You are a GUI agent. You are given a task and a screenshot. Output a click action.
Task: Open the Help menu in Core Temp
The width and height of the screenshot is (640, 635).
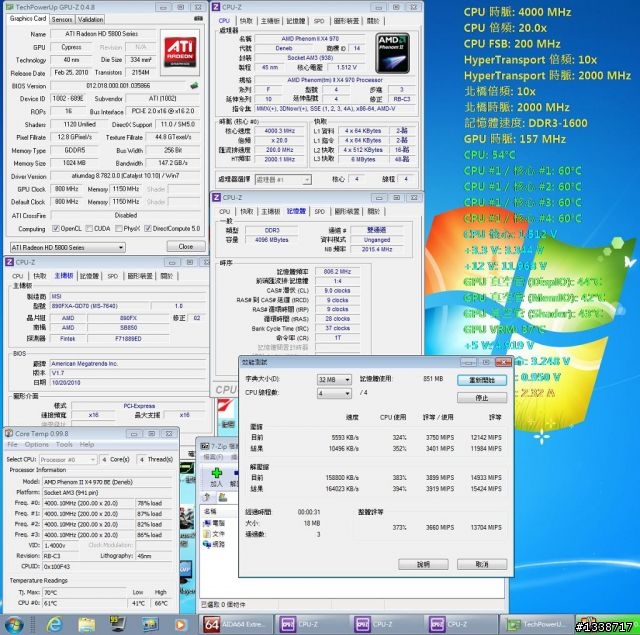87,444
